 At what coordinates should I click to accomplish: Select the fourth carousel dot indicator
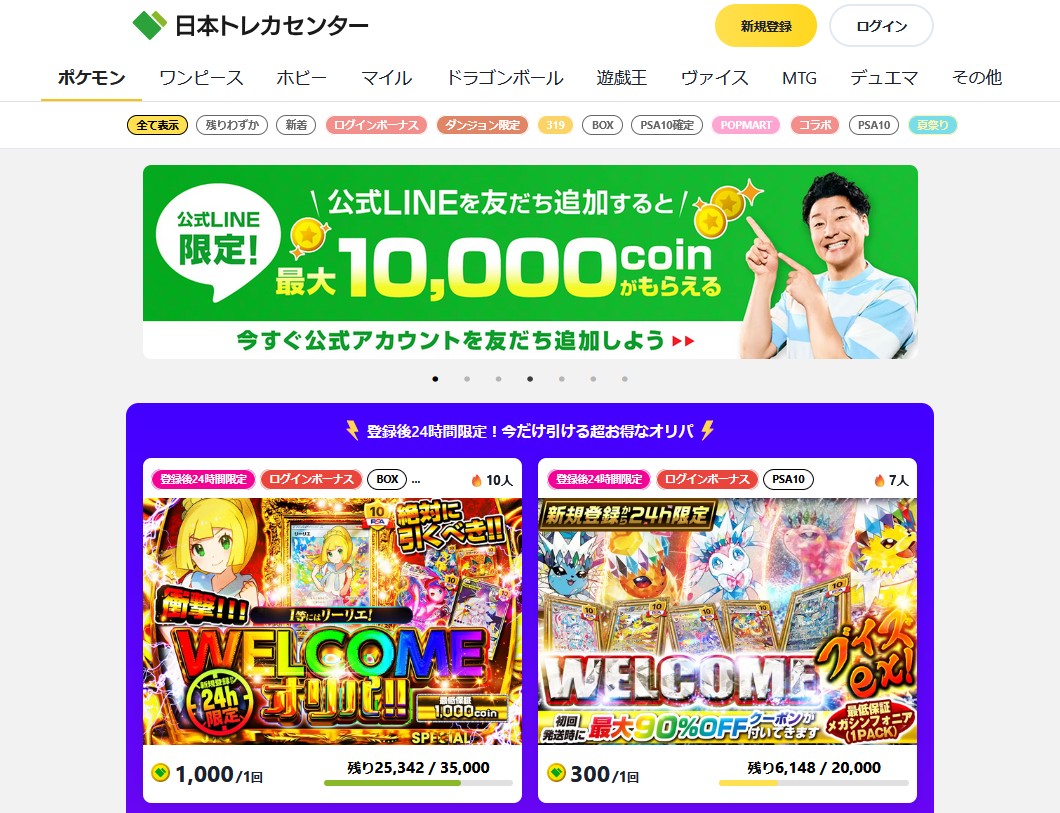[x=530, y=379]
